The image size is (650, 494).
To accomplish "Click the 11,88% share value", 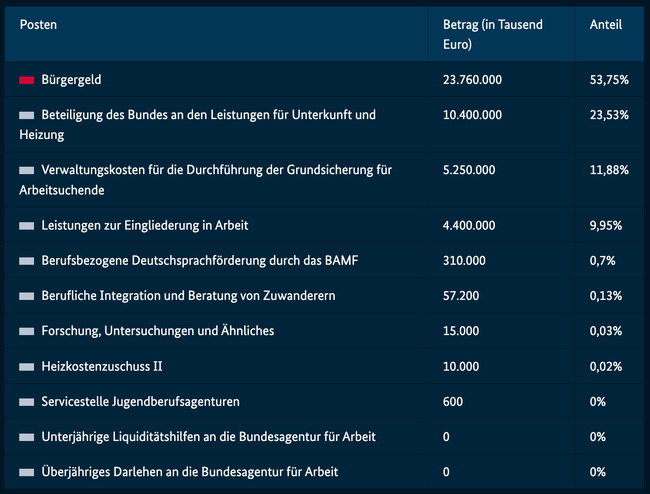I will (x=609, y=170).
